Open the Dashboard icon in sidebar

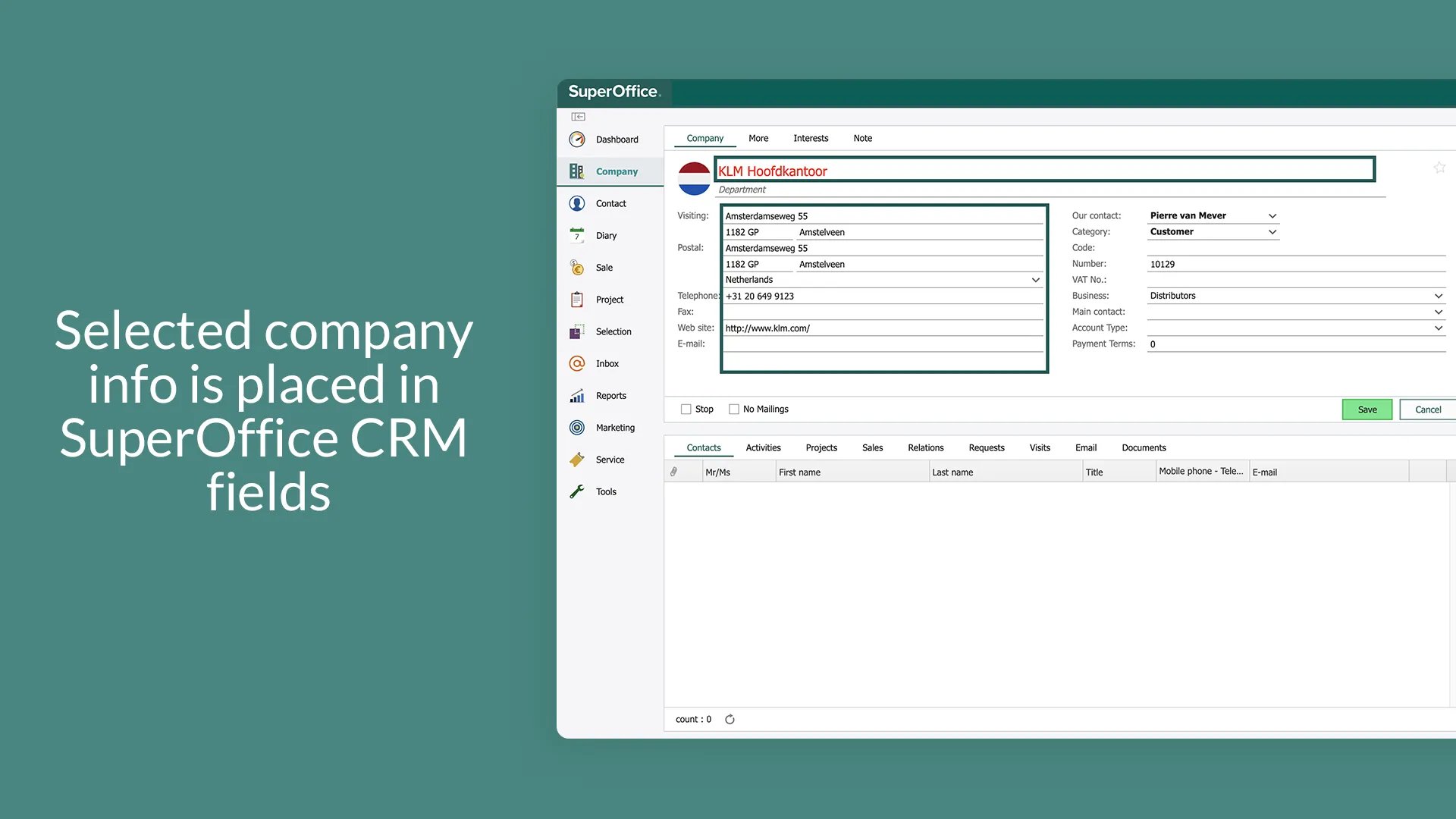[x=577, y=140]
